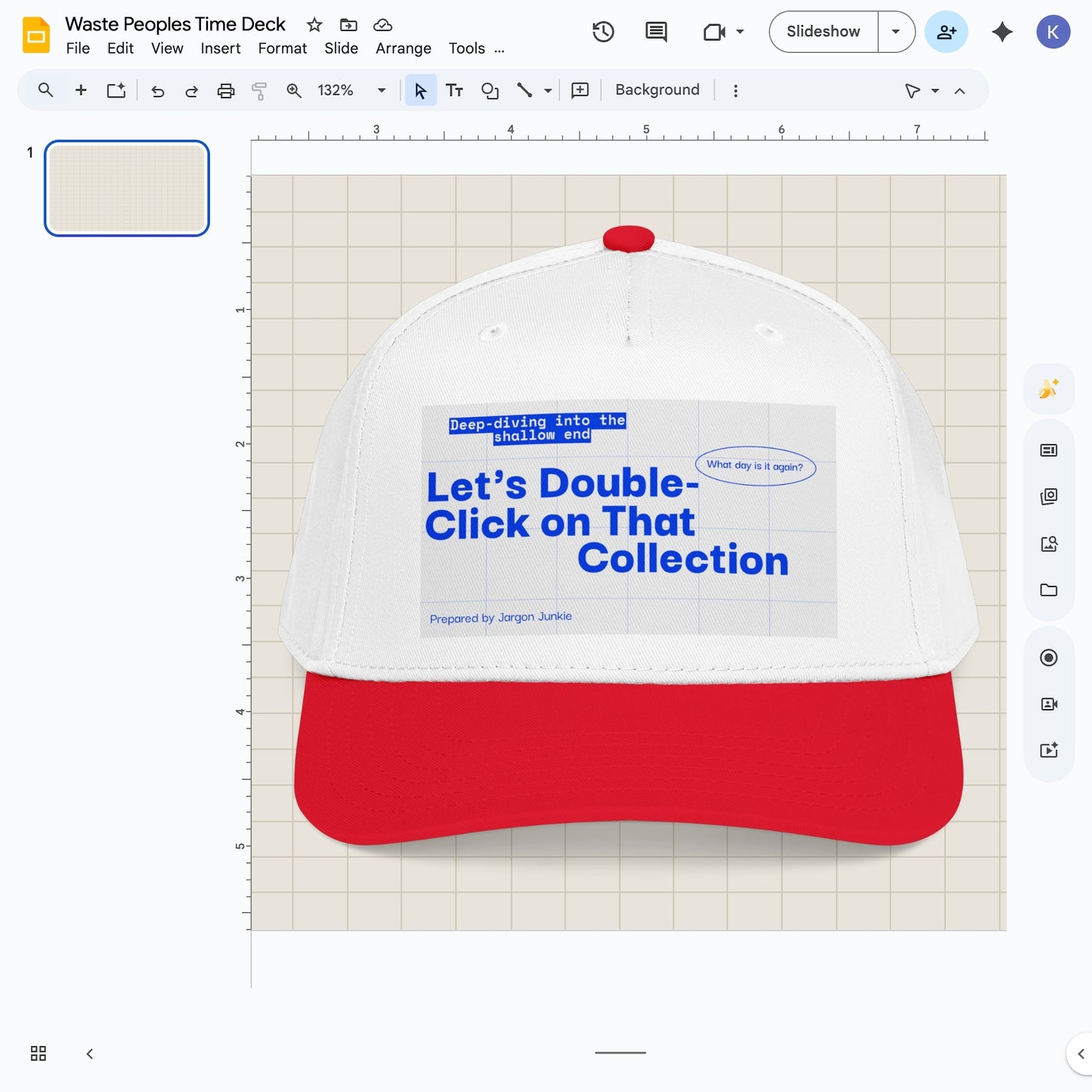Click the speaker notes handle bar

620,1053
